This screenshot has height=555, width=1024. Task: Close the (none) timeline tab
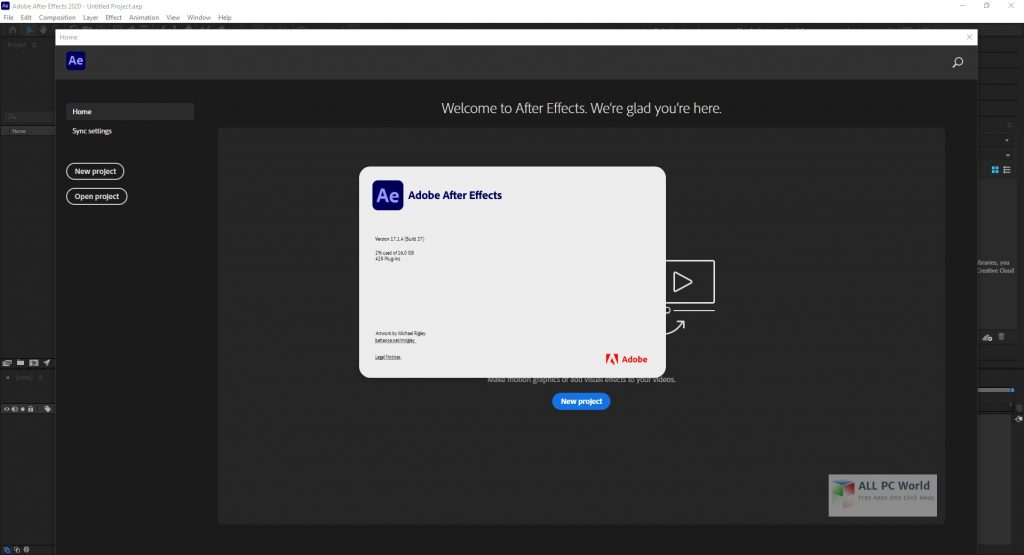tap(8, 377)
